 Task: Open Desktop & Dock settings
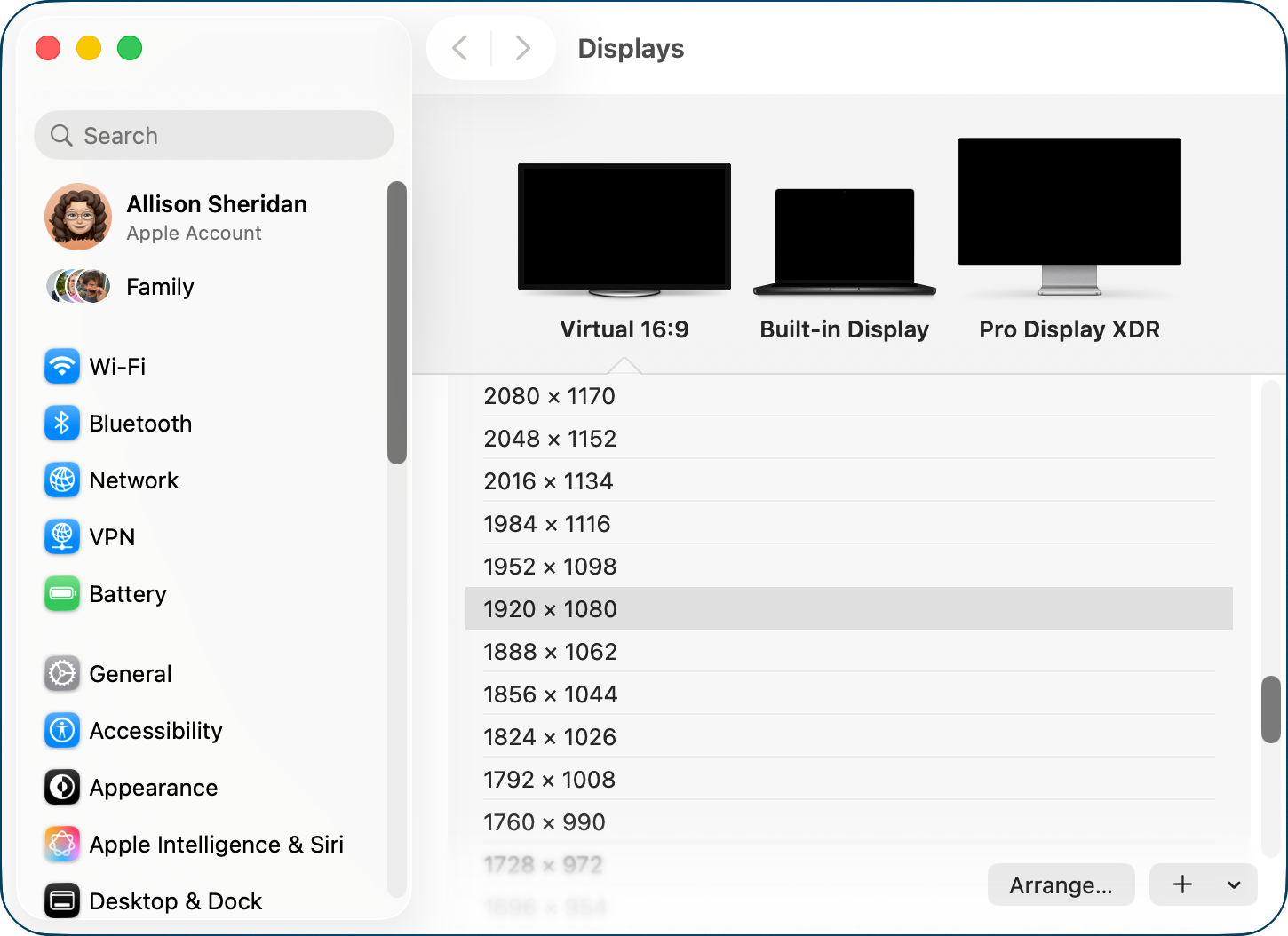point(175,900)
